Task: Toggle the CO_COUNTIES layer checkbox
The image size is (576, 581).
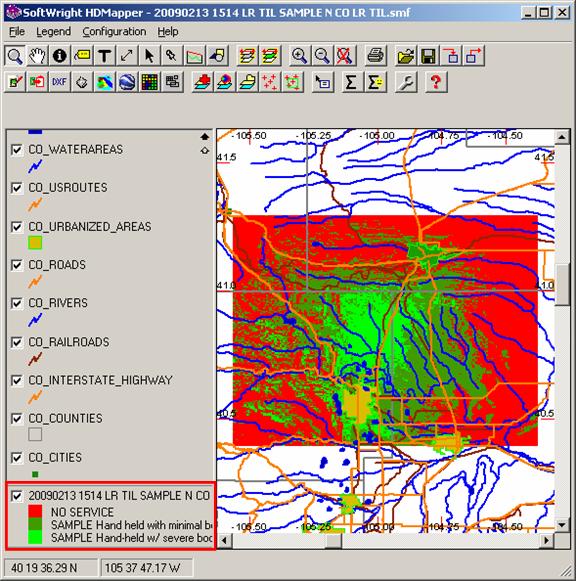Action: tap(17, 418)
